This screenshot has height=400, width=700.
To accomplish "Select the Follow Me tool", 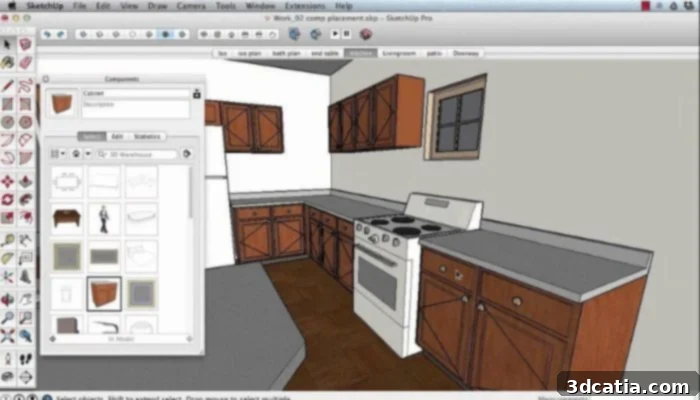I will point(25,200).
